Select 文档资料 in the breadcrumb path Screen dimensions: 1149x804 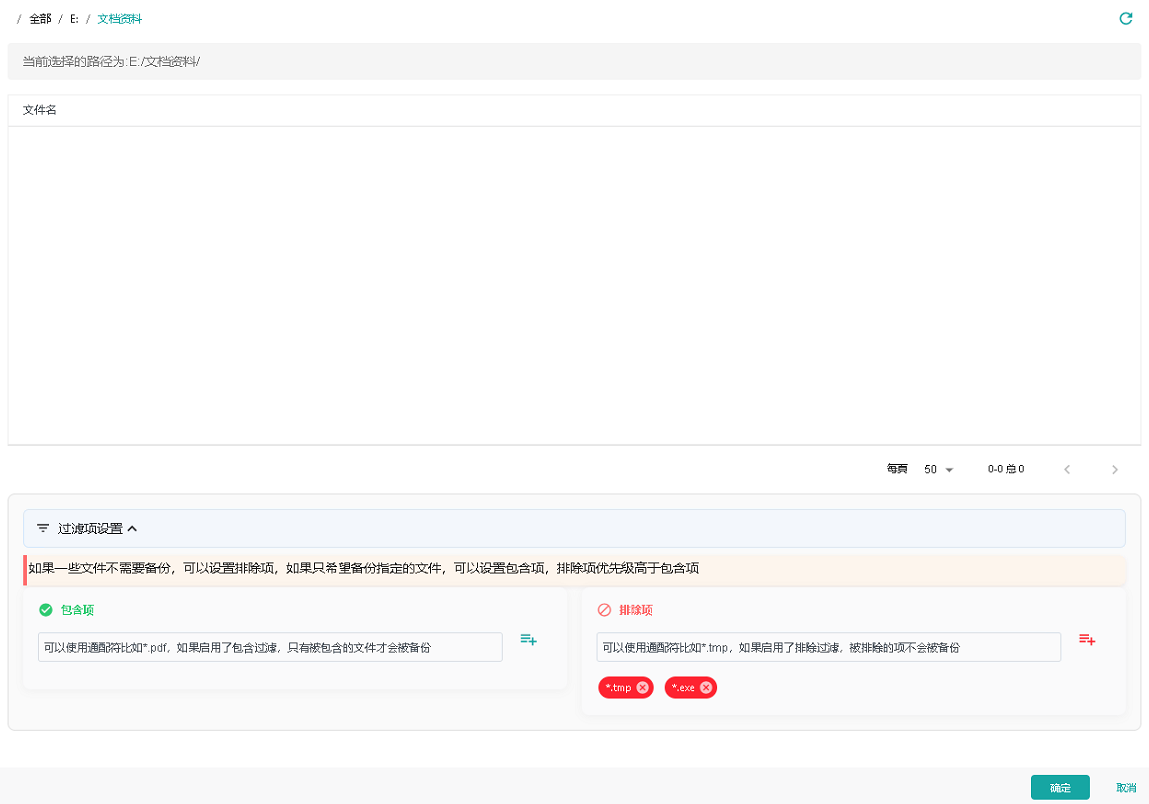119,19
